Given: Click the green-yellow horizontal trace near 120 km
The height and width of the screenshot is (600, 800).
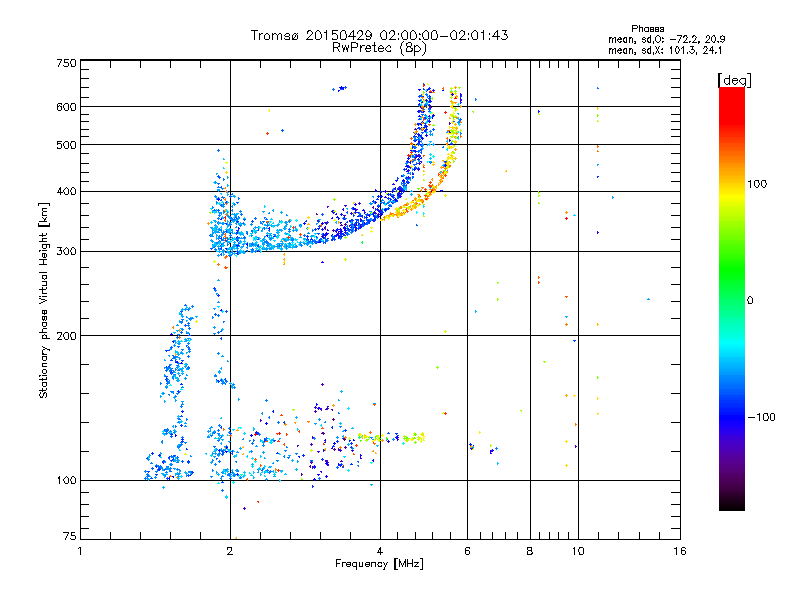Looking at the screenshot, I should pos(392,437).
